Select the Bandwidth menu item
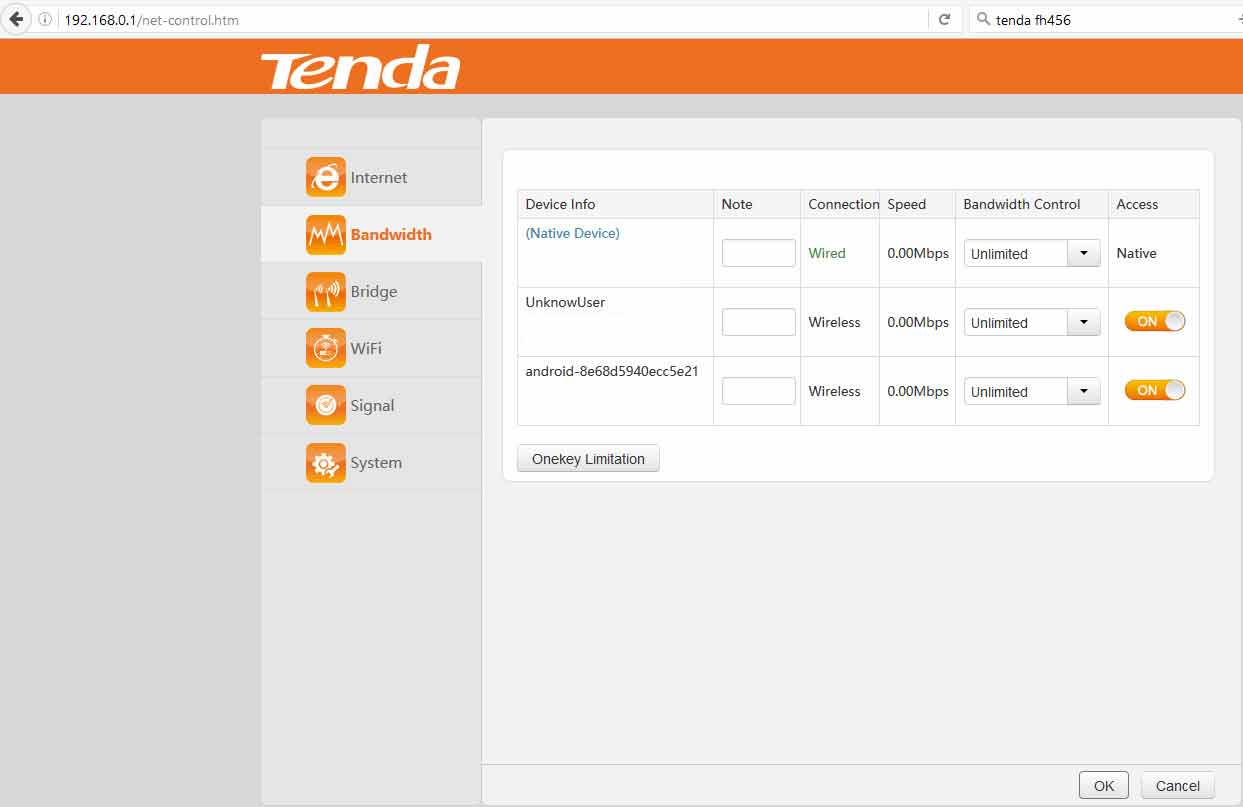1243x807 pixels. [371, 234]
